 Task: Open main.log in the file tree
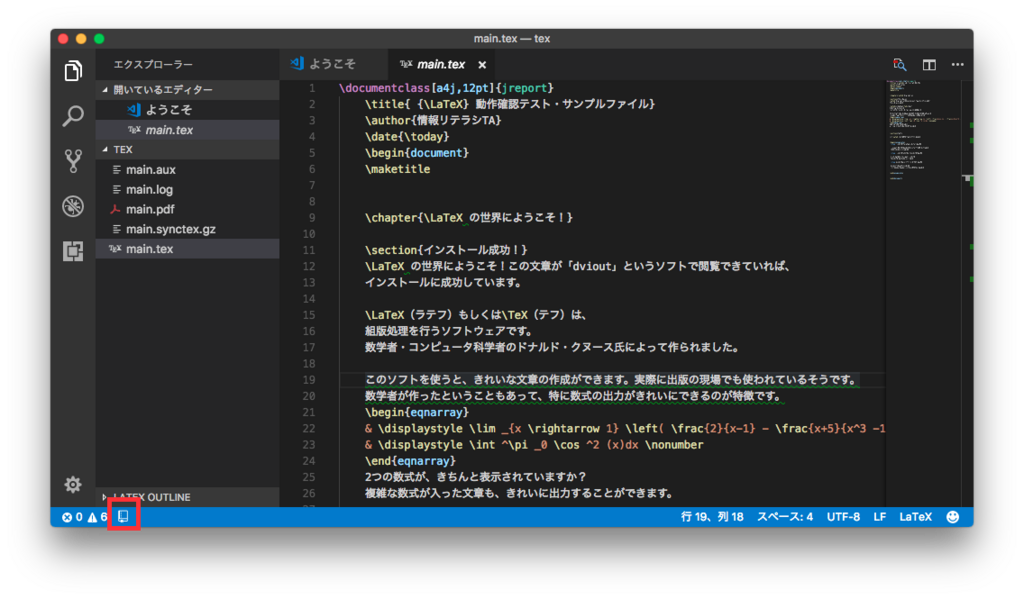point(187,189)
